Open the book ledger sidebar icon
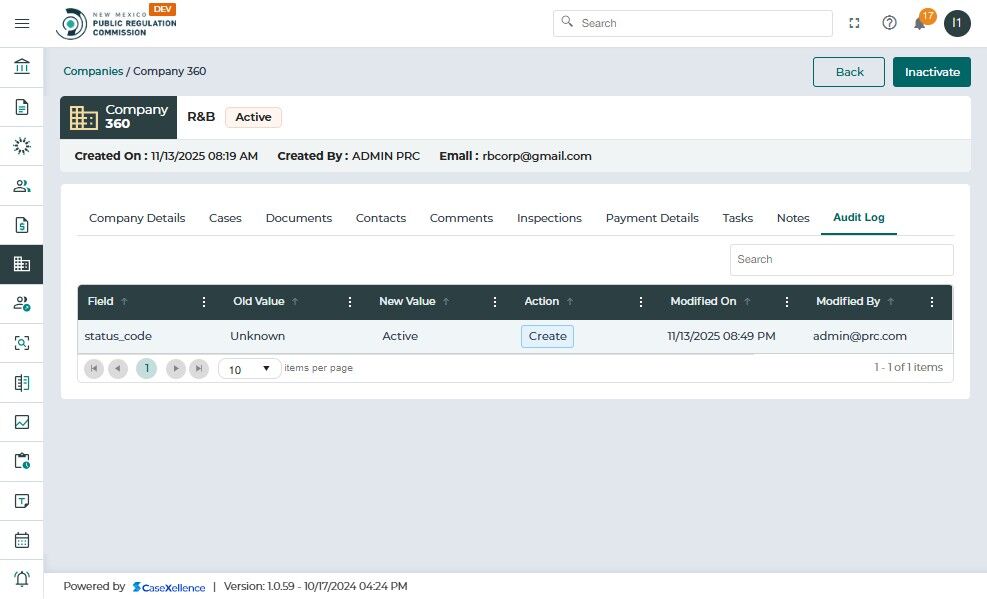Image resolution: width=987 pixels, height=599 pixels. pos(22,383)
